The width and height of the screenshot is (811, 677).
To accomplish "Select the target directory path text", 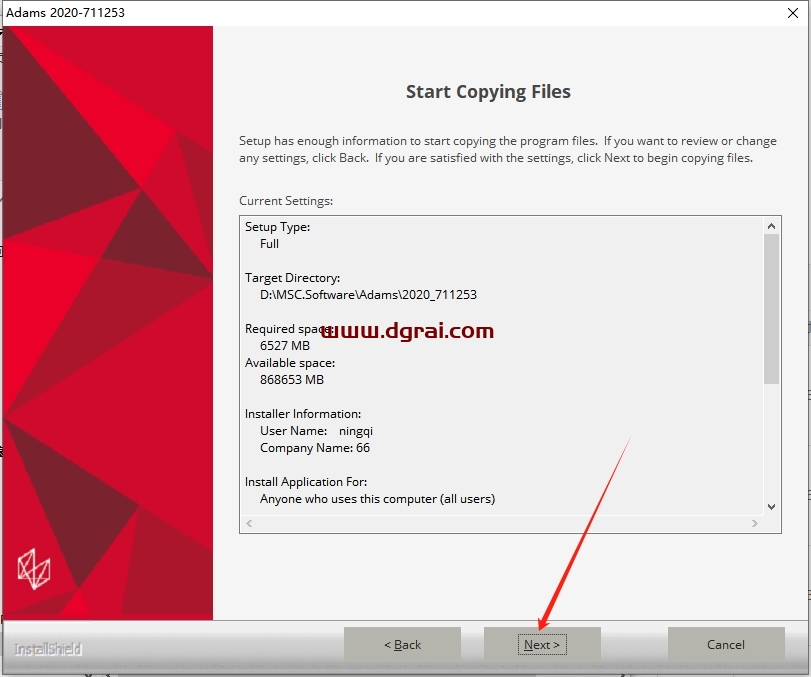I will pyautogui.click(x=368, y=295).
